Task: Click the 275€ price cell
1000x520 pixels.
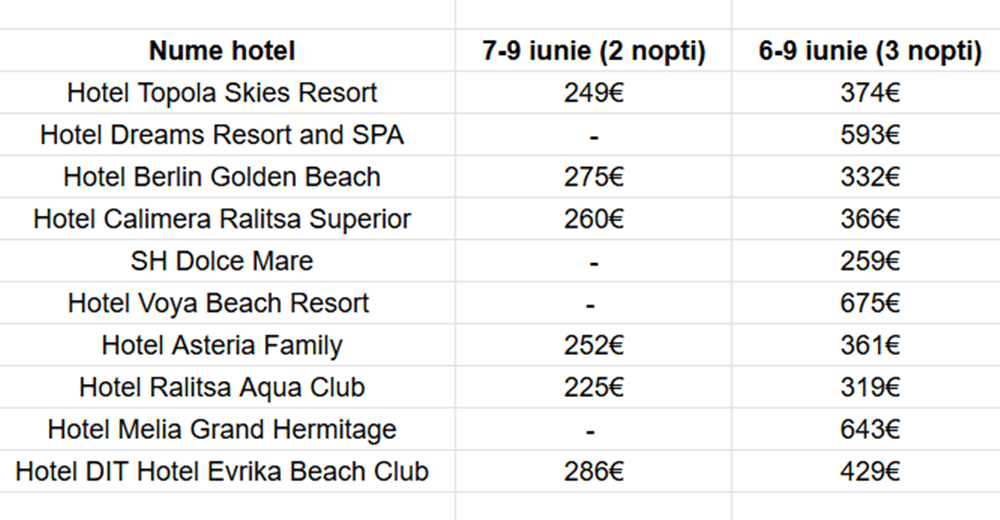Action: 594,177
